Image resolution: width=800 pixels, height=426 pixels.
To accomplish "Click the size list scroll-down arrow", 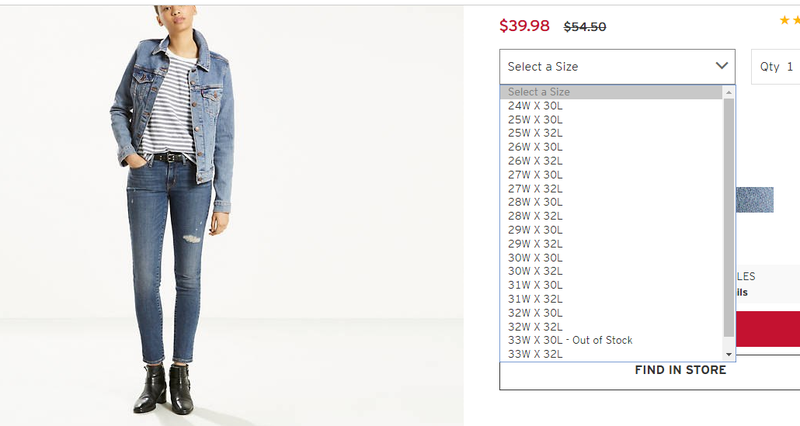I will (728, 353).
